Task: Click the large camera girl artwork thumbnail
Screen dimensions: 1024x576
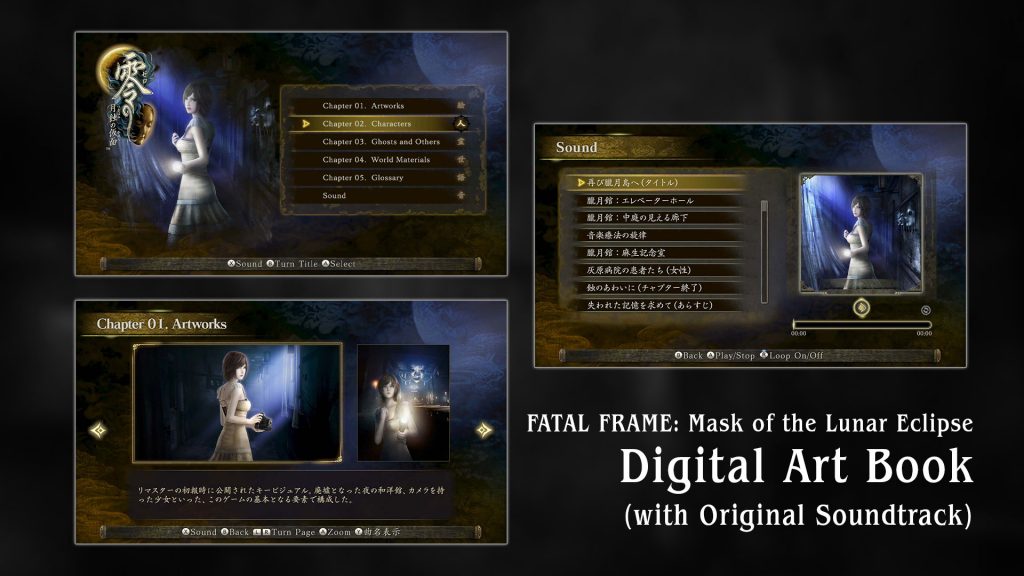Action: (x=238, y=403)
